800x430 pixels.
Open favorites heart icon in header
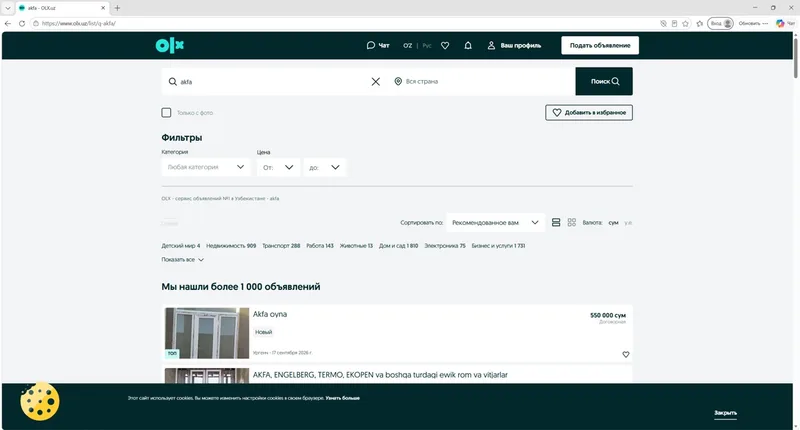(x=445, y=45)
